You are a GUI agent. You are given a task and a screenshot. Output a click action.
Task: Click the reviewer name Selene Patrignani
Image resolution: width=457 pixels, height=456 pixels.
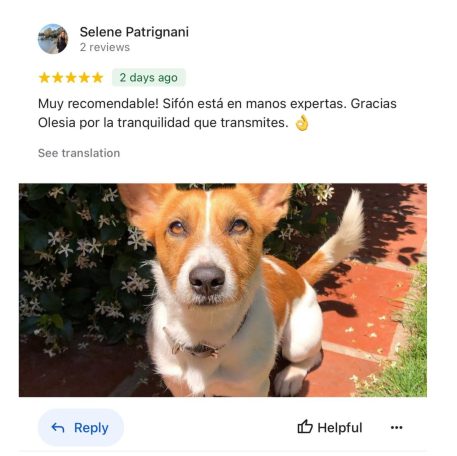click(134, 32)
